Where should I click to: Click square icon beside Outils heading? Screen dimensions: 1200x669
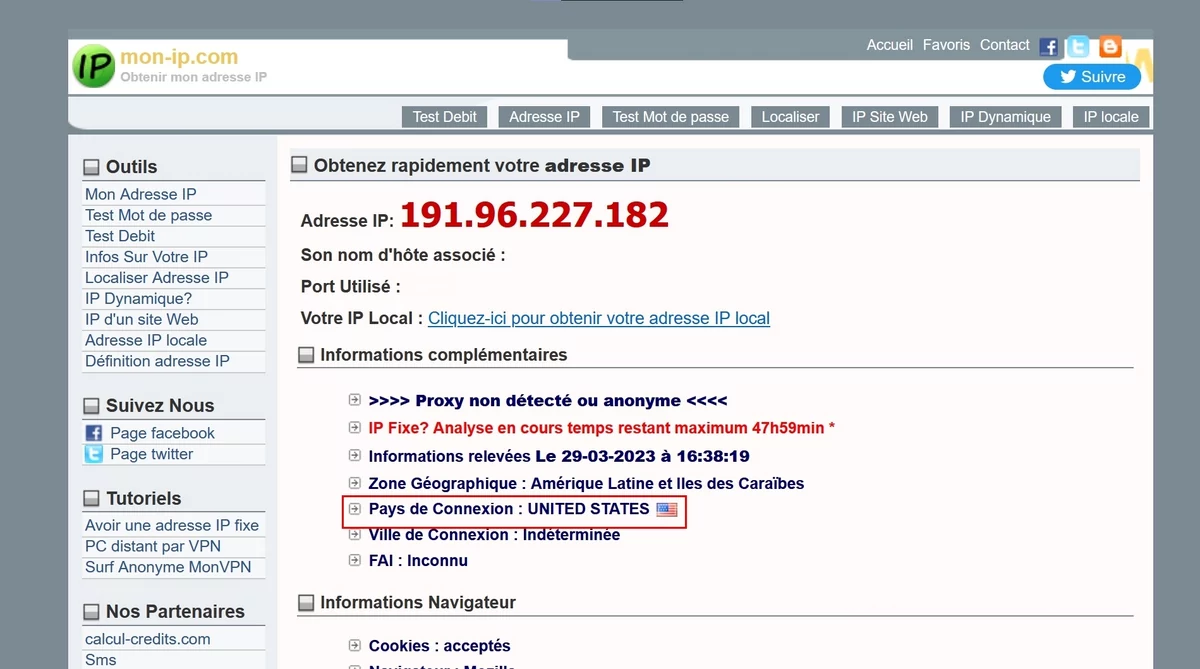click(x=92, y=167)
